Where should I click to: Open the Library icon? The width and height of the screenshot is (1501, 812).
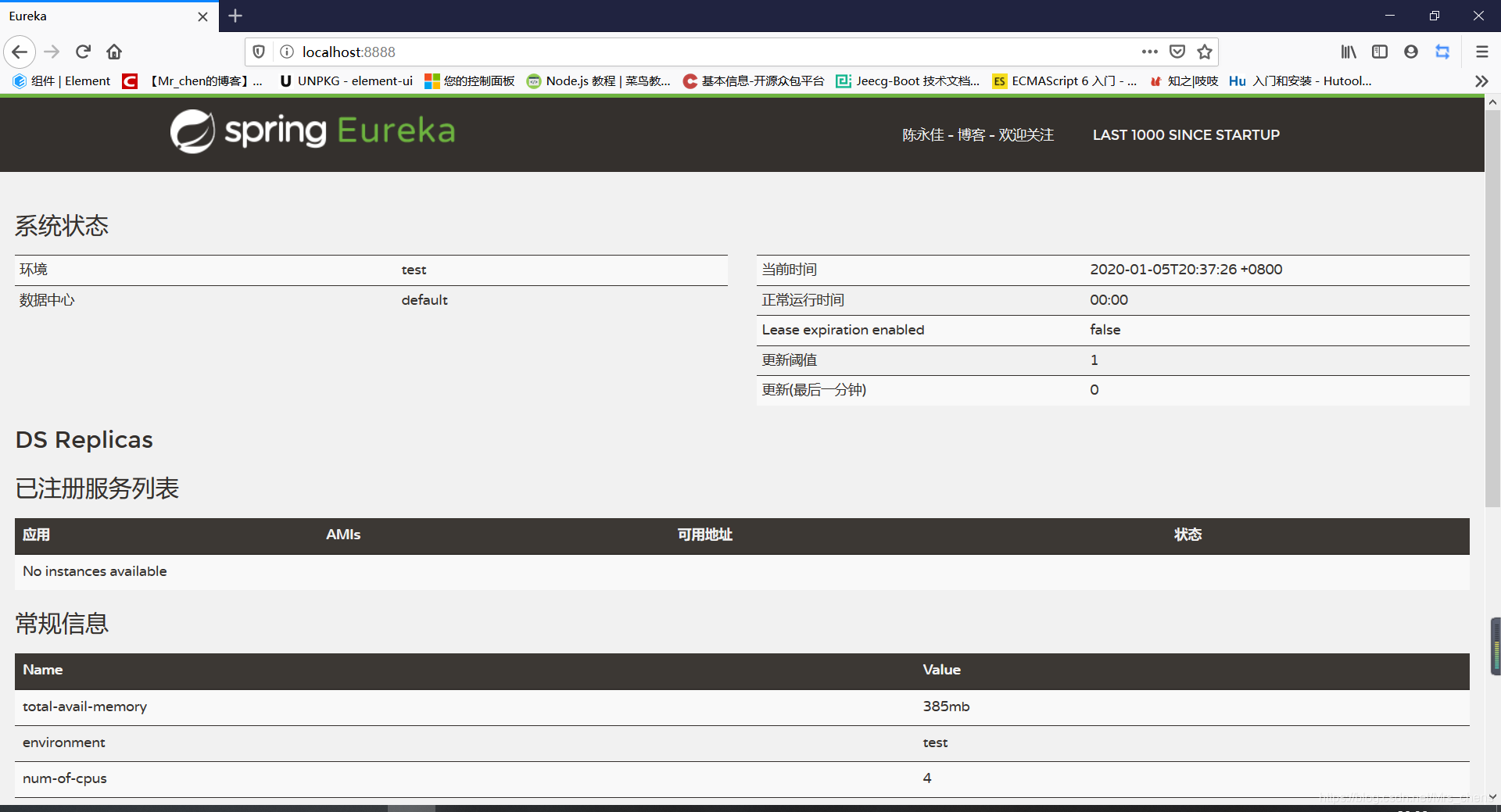click(1349, 52)
